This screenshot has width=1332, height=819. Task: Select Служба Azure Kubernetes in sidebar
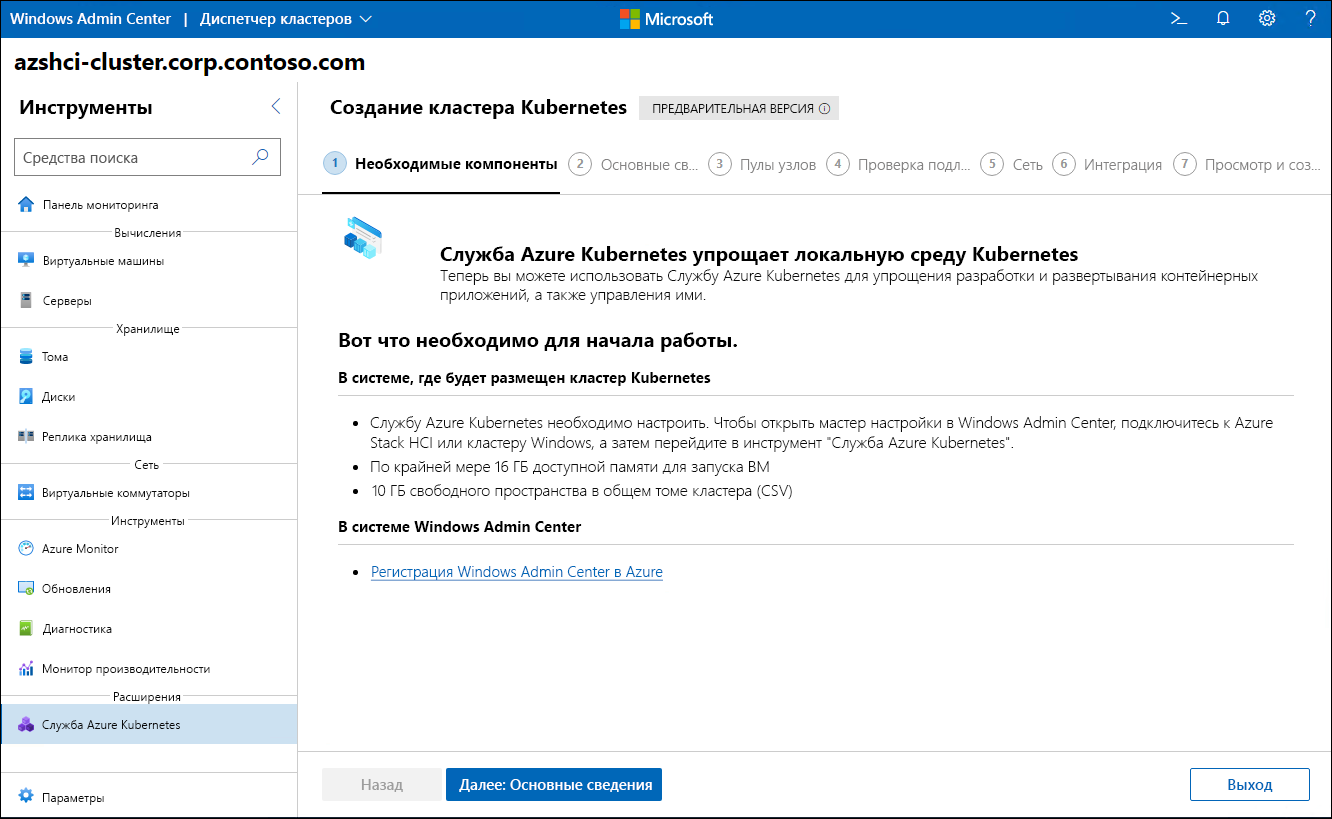point(149,725)
